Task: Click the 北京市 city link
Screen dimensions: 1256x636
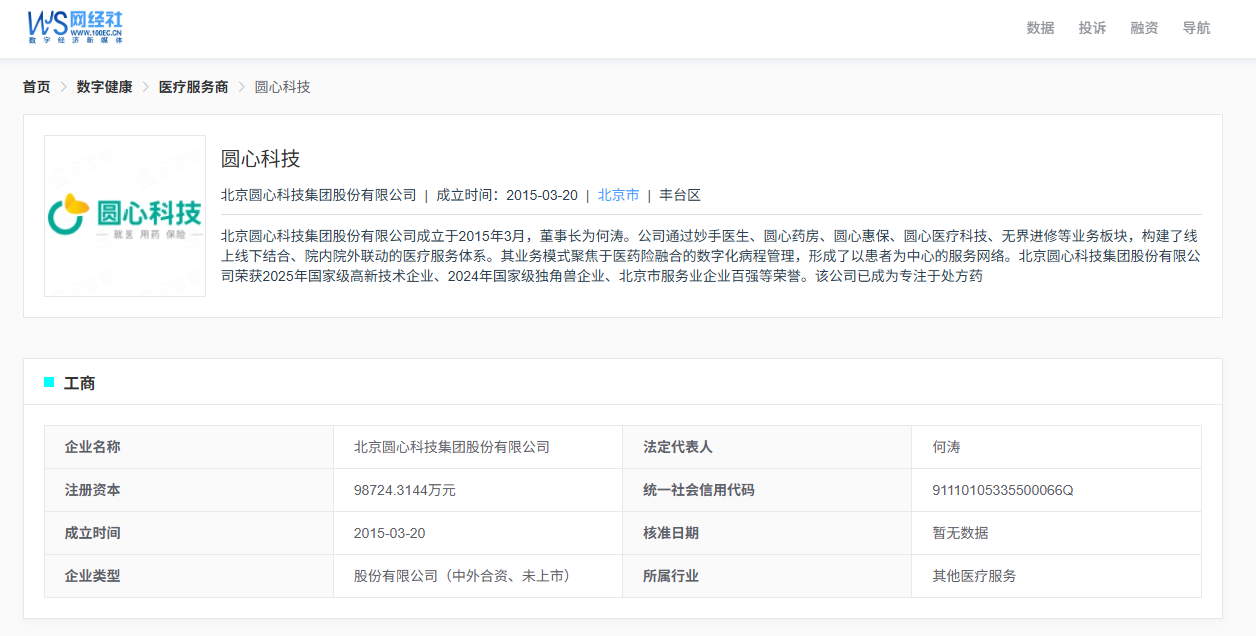Action: coord(618,195)
